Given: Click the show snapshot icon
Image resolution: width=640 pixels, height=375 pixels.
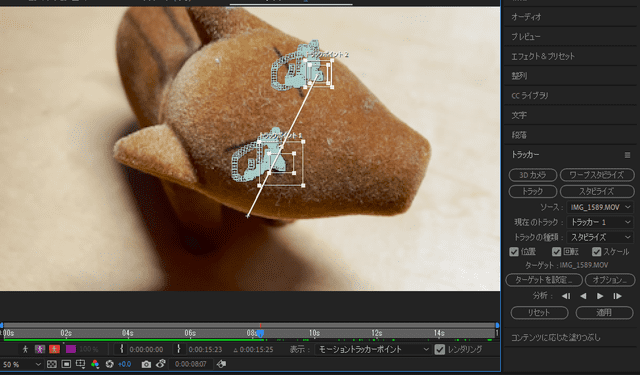Looking at the screenshot, I should coord(161,364).
